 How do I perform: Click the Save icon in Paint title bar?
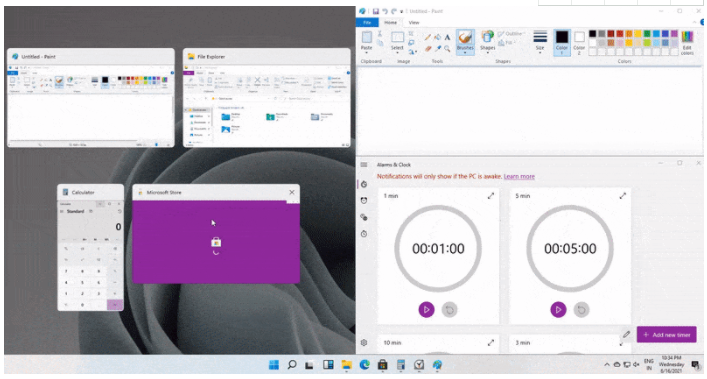click(376, 11)
